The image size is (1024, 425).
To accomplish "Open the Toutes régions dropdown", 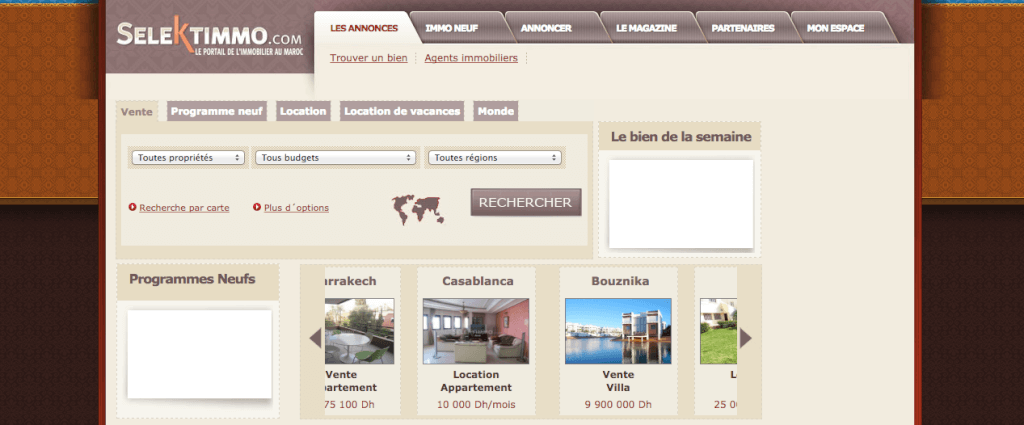I will tap(494, 158).
